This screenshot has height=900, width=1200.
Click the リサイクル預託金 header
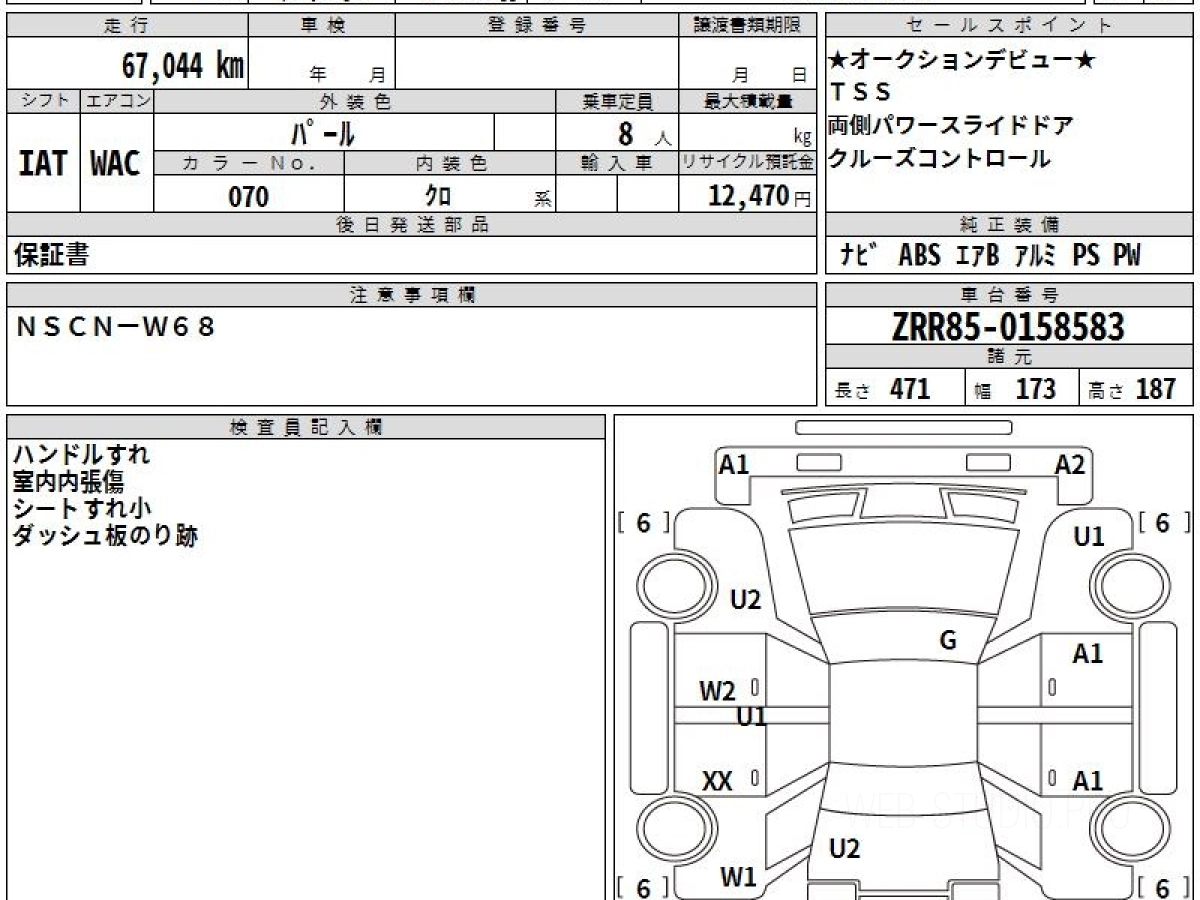(747, 163)
